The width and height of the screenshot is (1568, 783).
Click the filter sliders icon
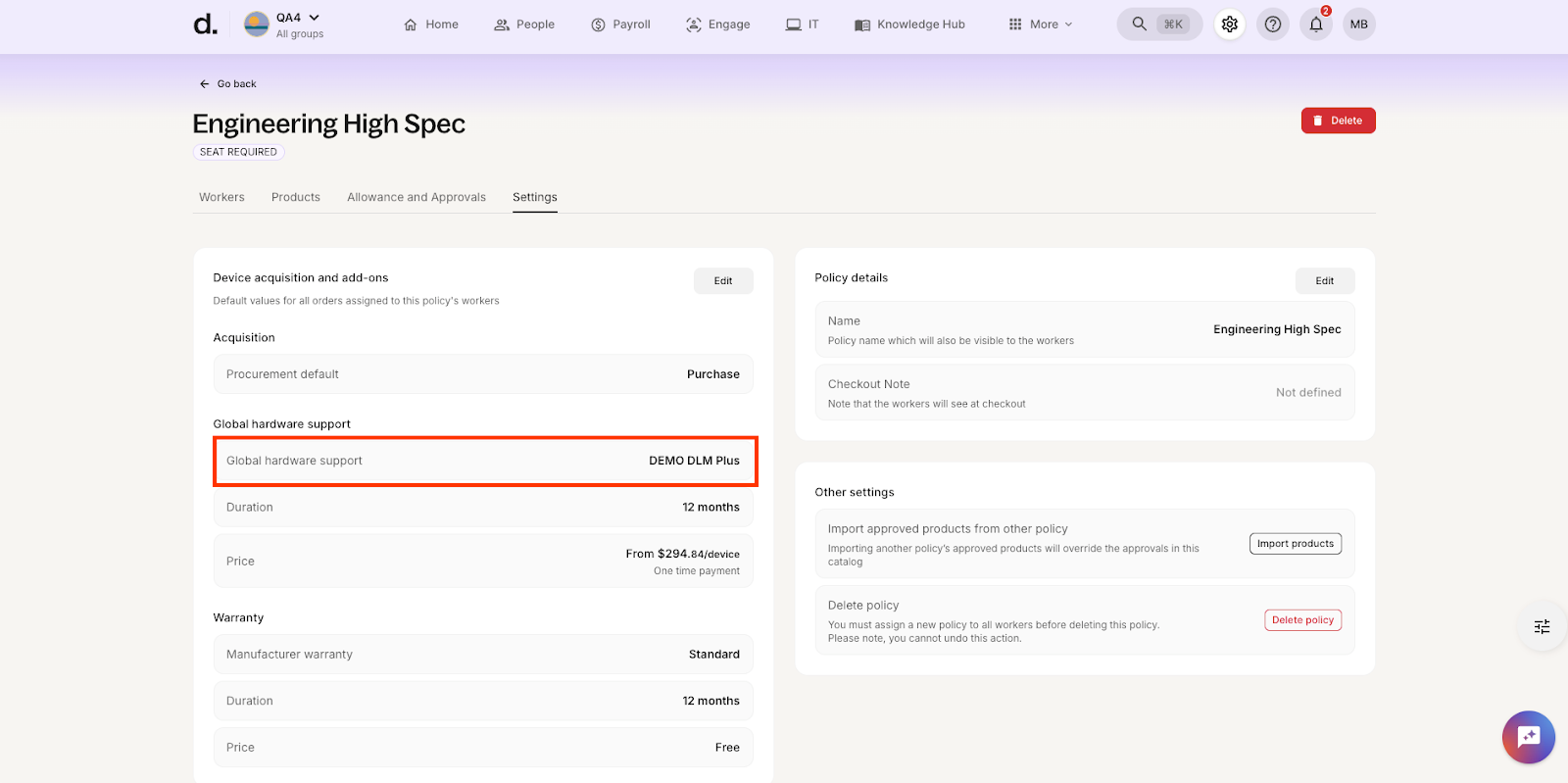(1542, 626)
